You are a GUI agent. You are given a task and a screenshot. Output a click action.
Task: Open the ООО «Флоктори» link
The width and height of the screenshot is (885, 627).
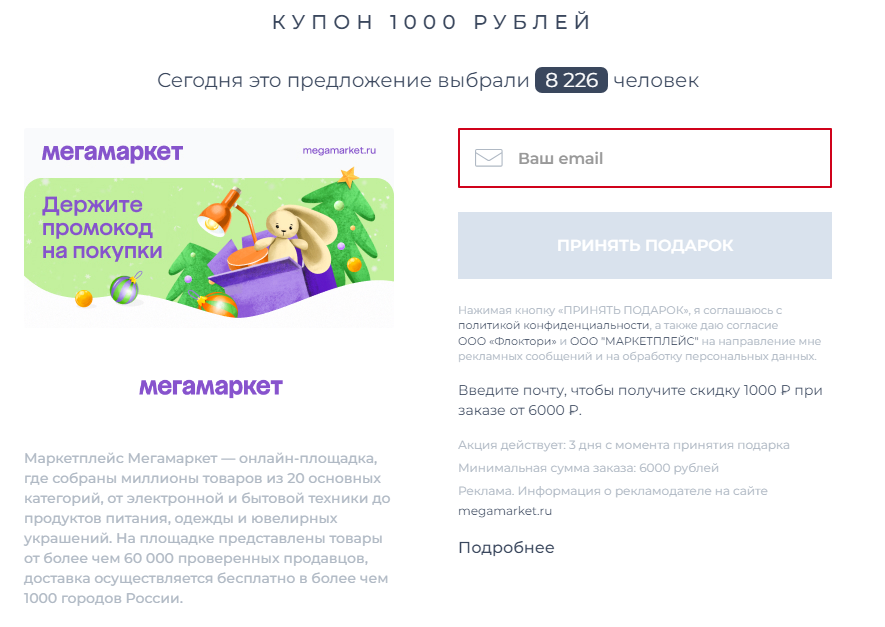point(507,341)
